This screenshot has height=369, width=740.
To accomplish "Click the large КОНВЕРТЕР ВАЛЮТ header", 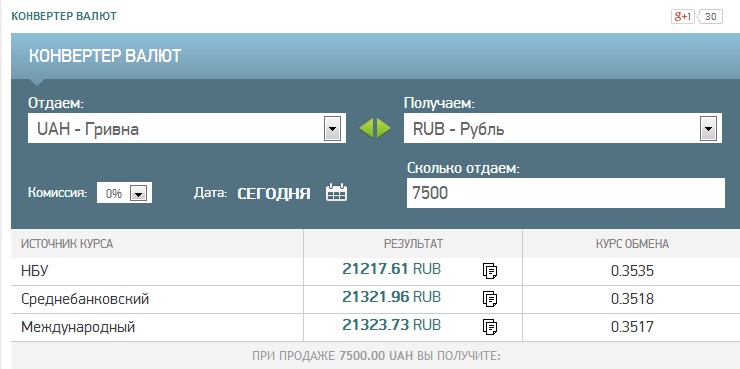I will click(x=105, y=56).
